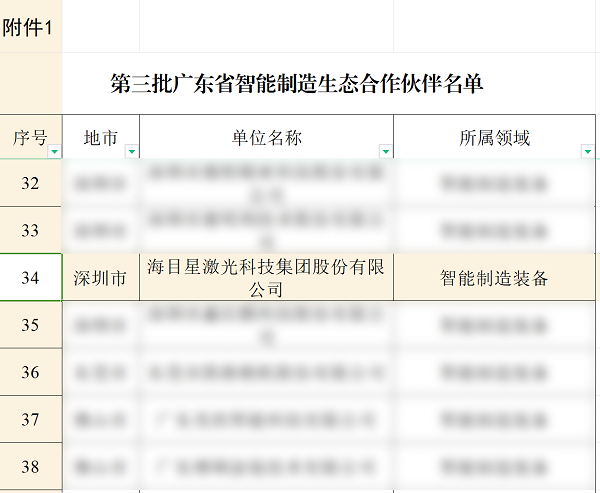Image resolution: width=600 pixels, height=493 pixels.
Task: Click the title 第三批广东省智能制造生态合作伙伴名单
Action: [x=297, y=84]
